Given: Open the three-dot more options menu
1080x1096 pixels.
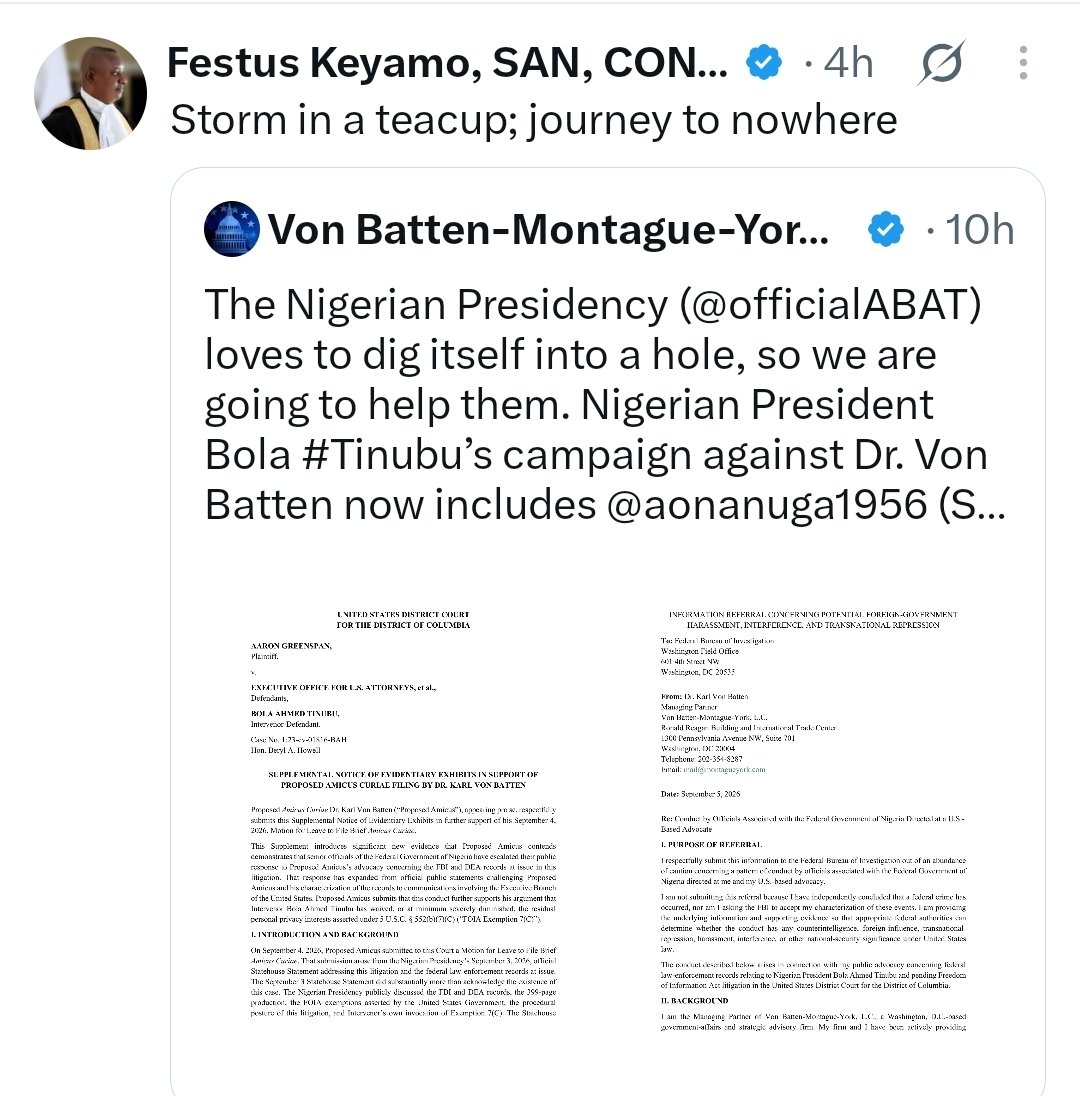Looking at the screenshot, I should (1023, 63).
